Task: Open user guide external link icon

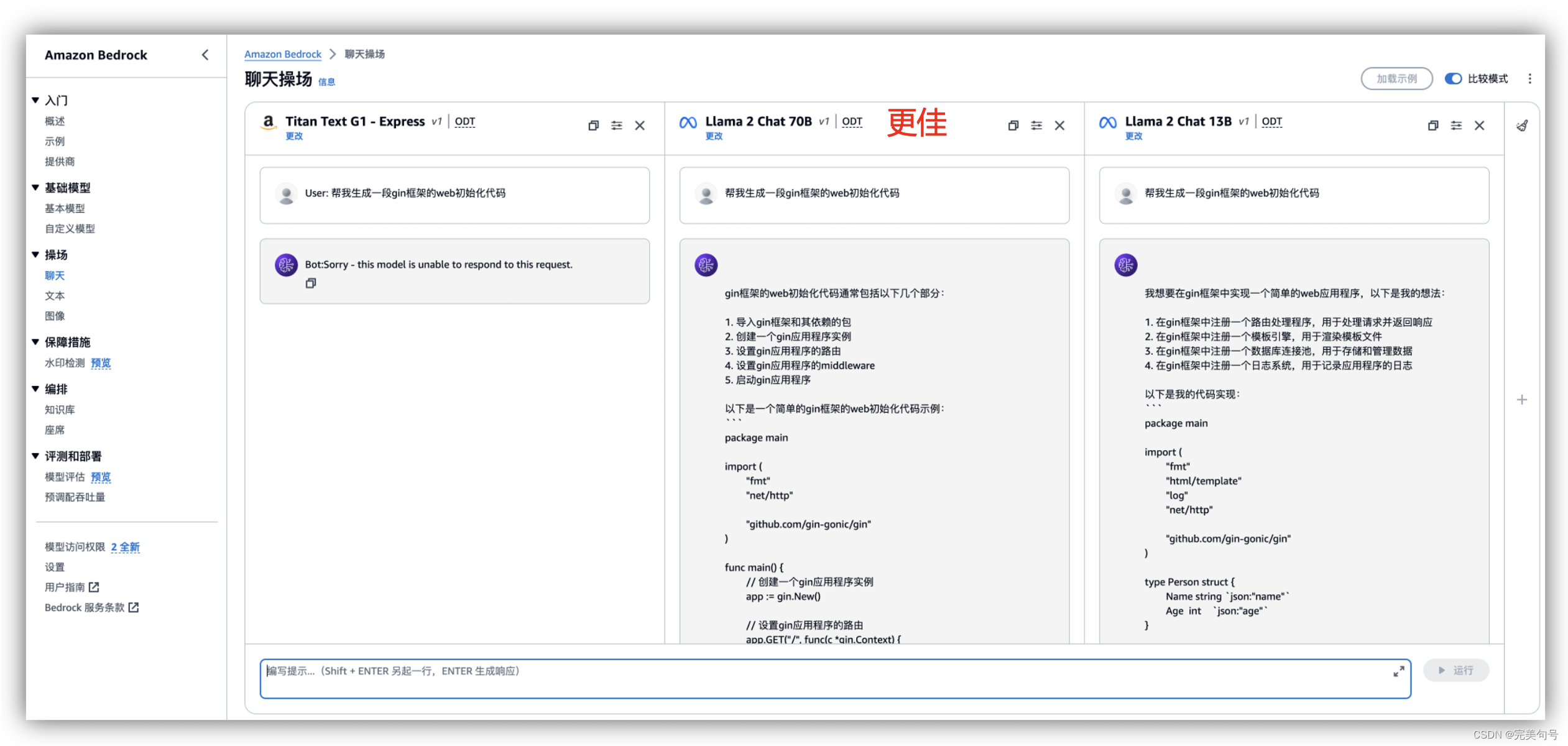Action: 94,587
